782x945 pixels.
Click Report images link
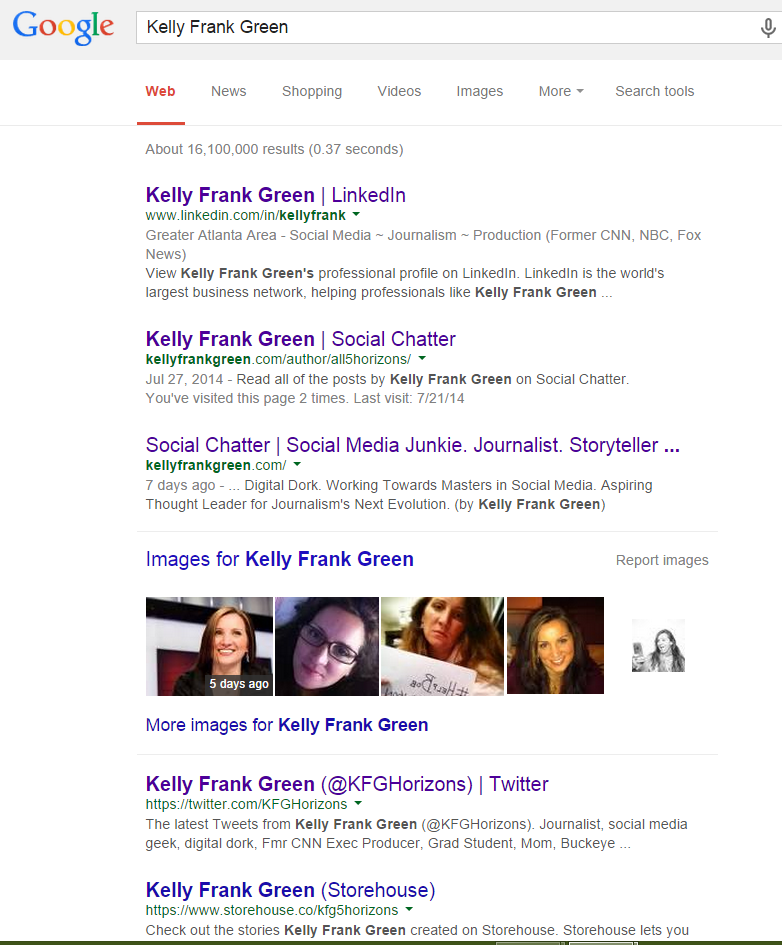click(662, 560)
